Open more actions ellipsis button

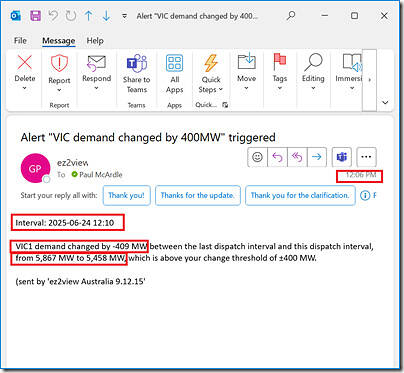point(366,157)
